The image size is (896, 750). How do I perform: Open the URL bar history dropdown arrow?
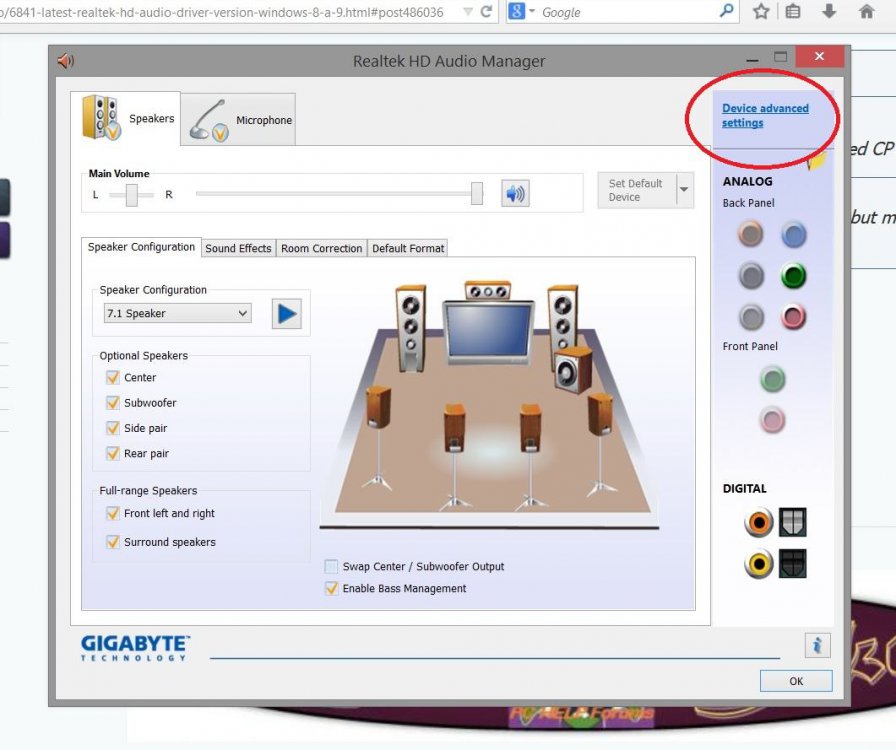coord(467,11)
